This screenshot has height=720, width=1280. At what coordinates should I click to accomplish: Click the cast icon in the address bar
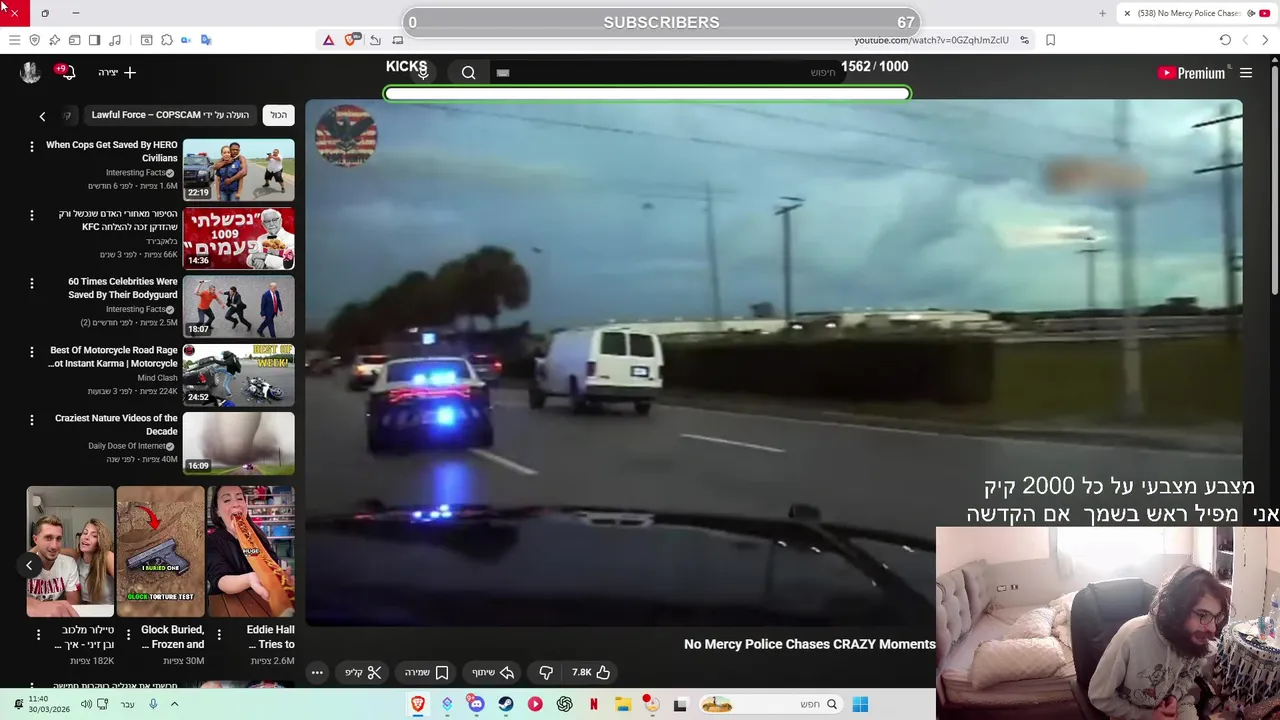pos(397,40)
